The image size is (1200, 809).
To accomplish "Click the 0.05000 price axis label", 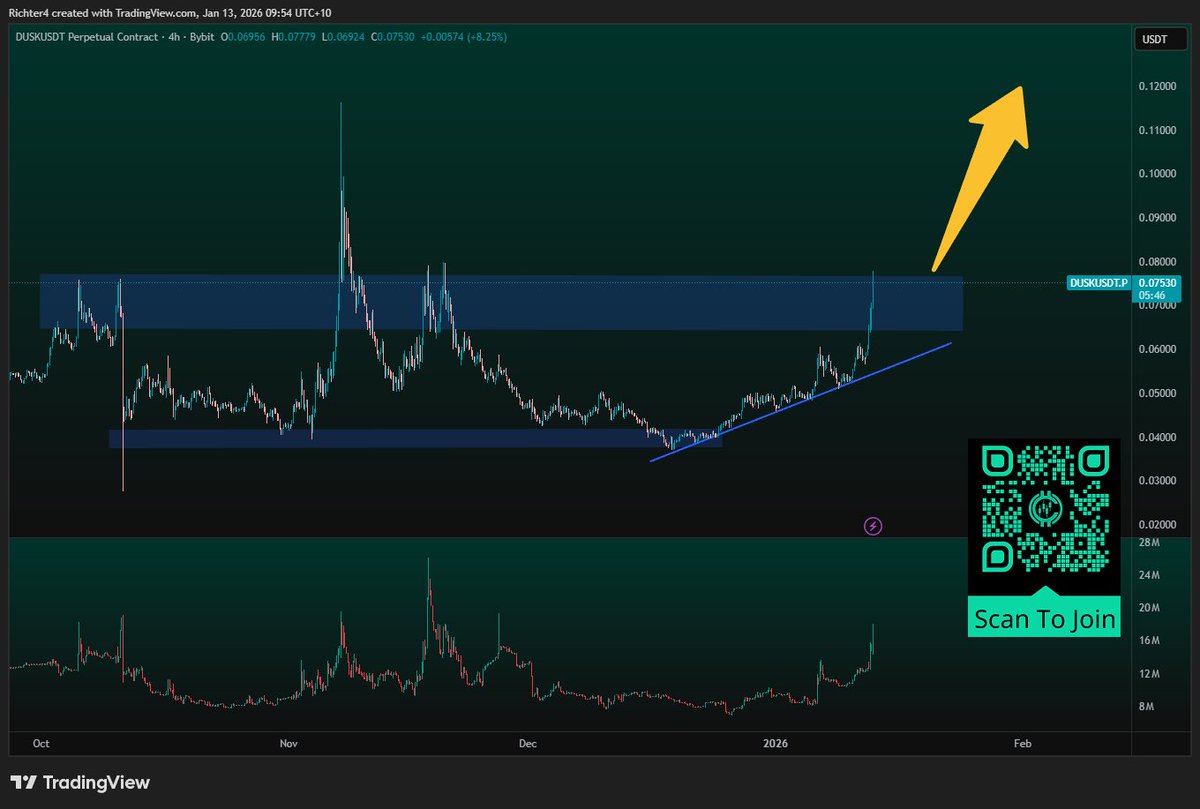I will click(x=1157, y=394).
